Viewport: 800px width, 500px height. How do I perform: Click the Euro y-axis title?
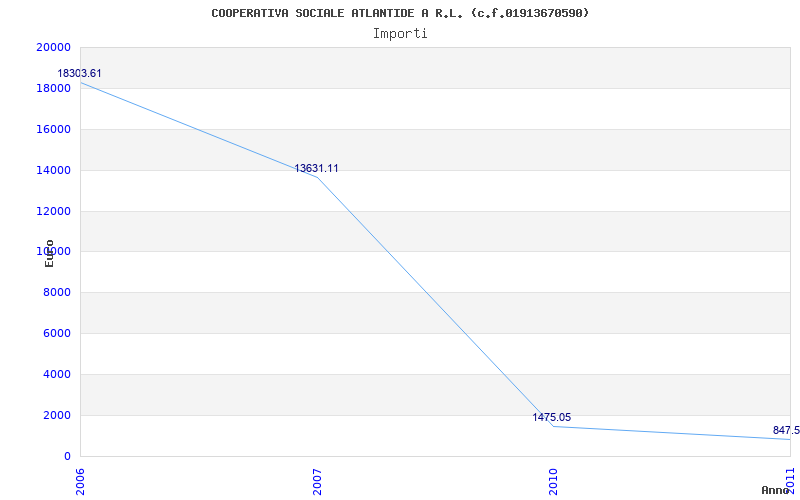[49, 253]
